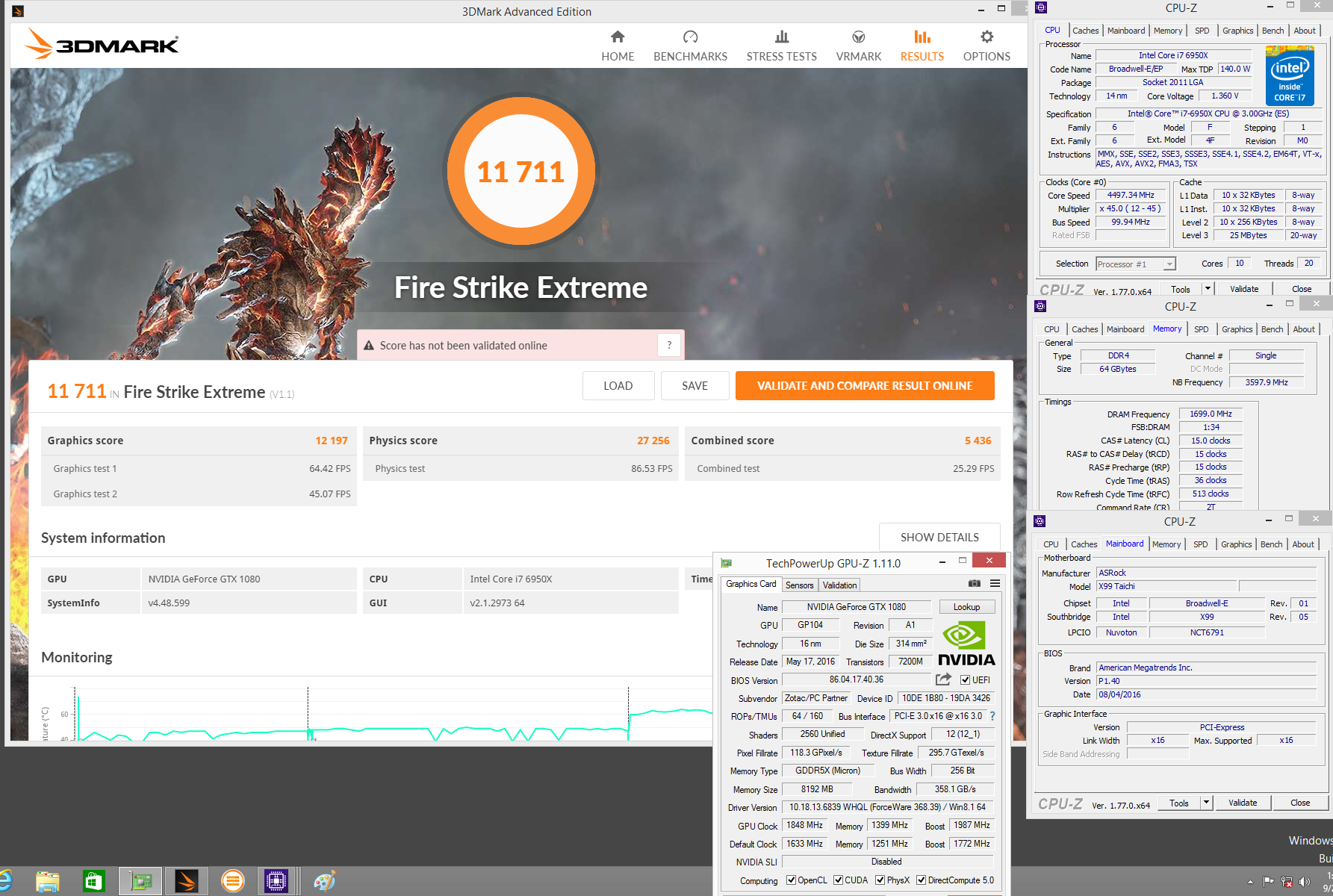Click the GPU-Z BIOS export share icon
The height and width of the screenshot is (896, 1333).
coord(943,679)
